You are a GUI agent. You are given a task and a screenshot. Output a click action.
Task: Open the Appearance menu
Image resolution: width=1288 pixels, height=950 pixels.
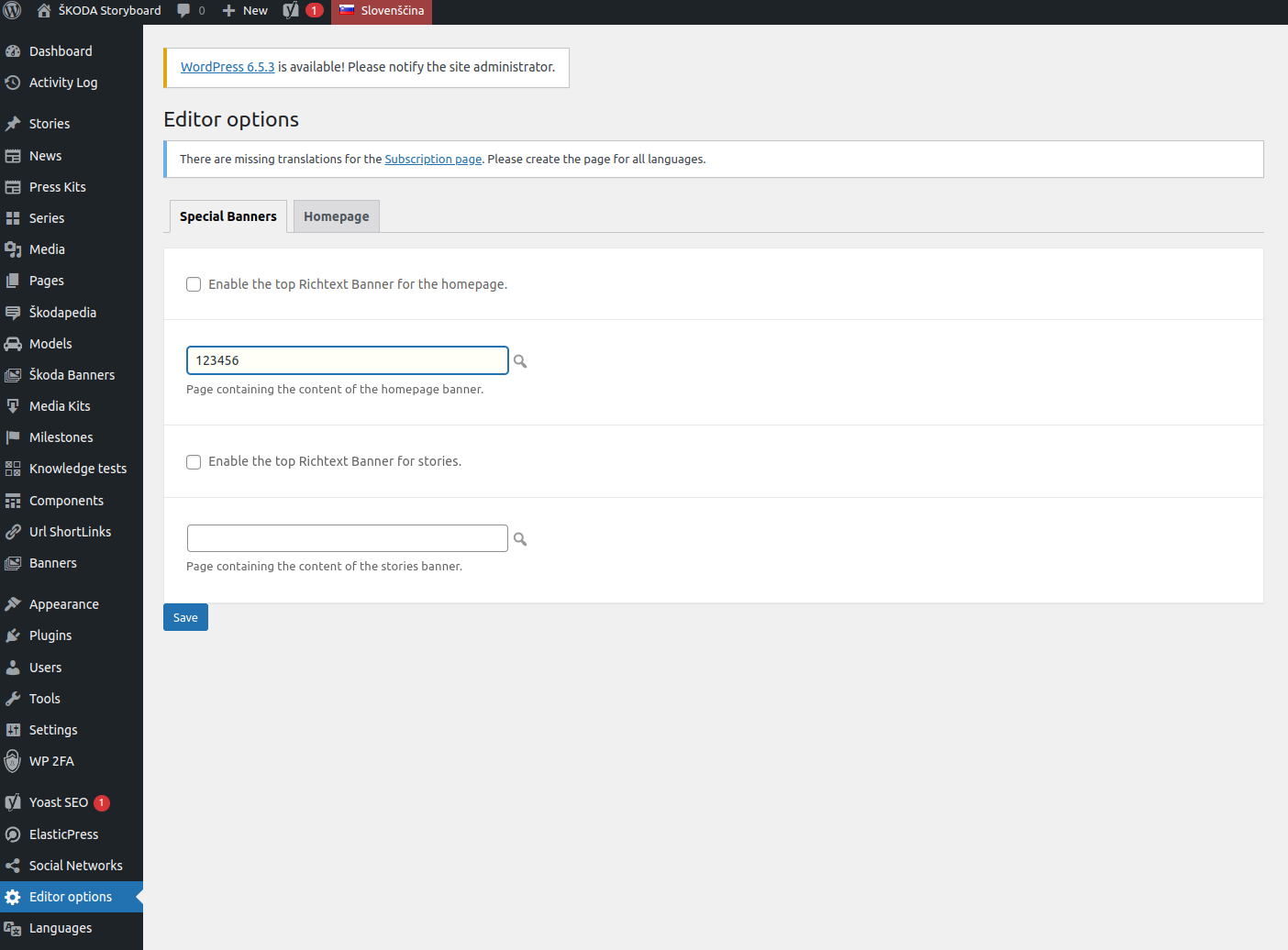pos(72,604)
